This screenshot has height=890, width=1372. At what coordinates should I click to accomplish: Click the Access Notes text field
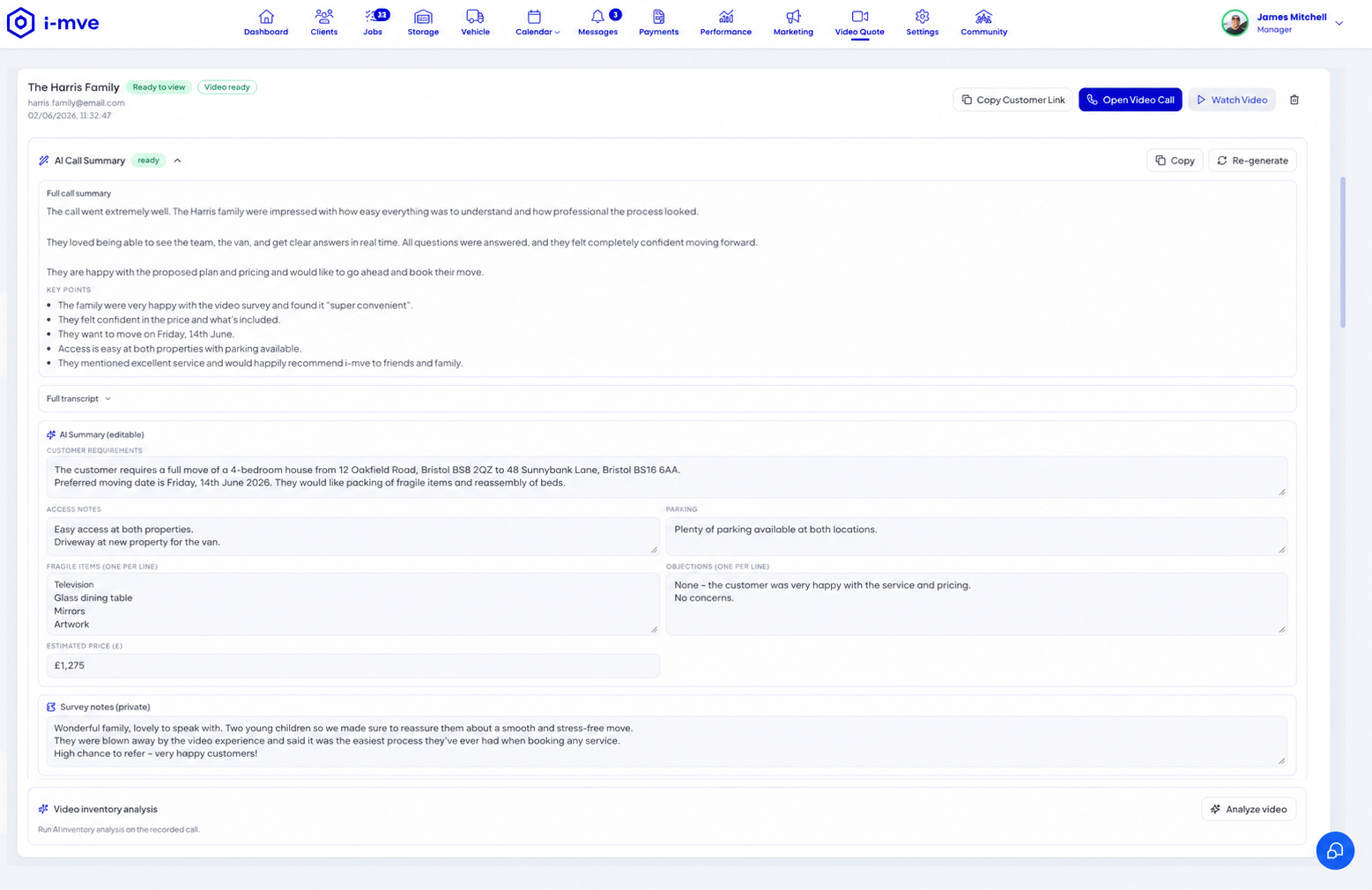pyautogui.click(x=352, y=536)
